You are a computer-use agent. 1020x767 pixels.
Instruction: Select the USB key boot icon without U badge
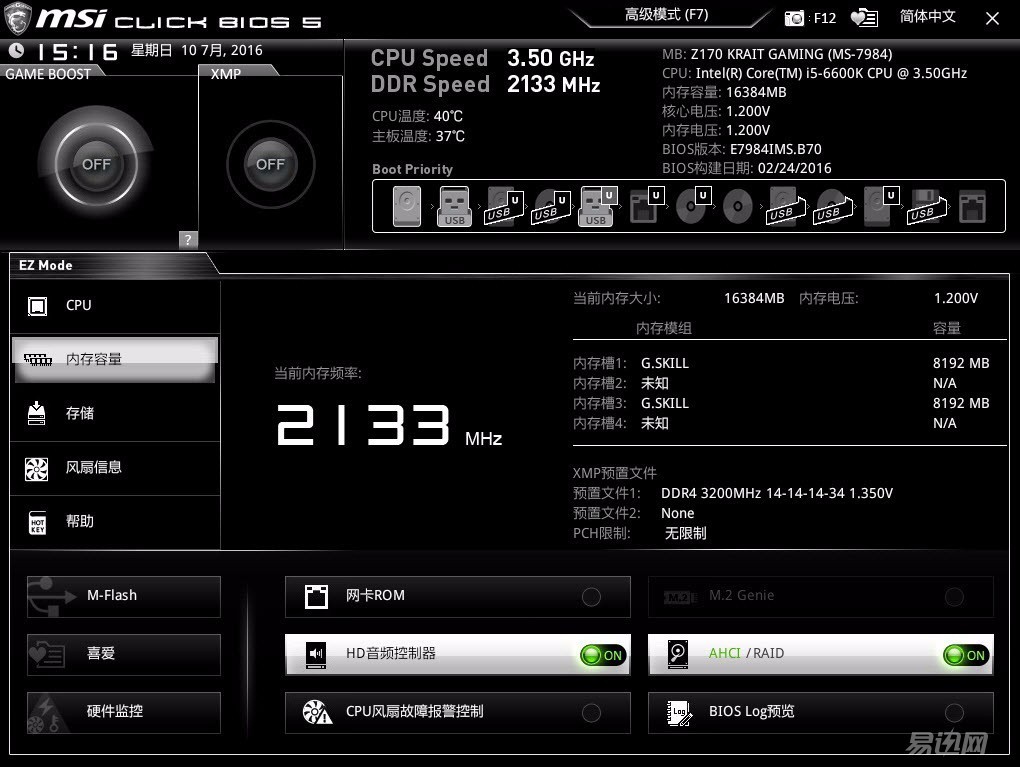tap(454, 206)
